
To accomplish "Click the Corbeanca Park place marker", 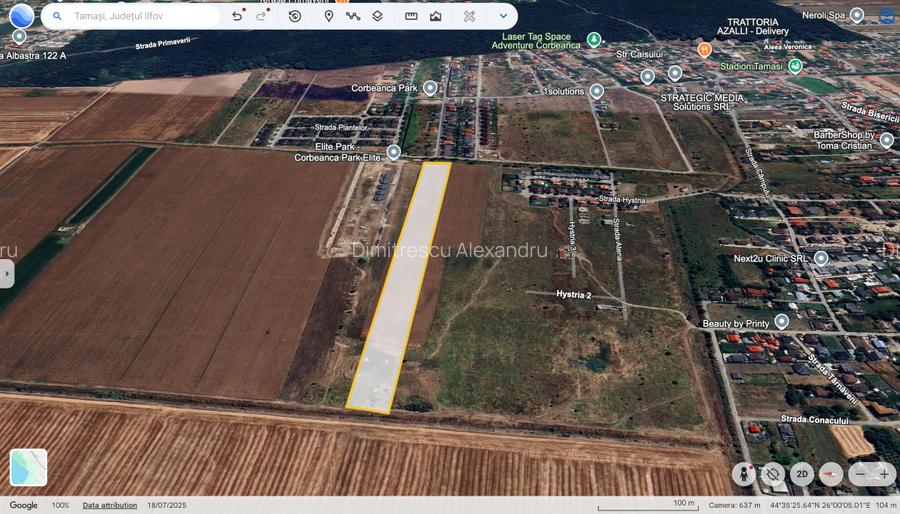I will coord(430,88).
